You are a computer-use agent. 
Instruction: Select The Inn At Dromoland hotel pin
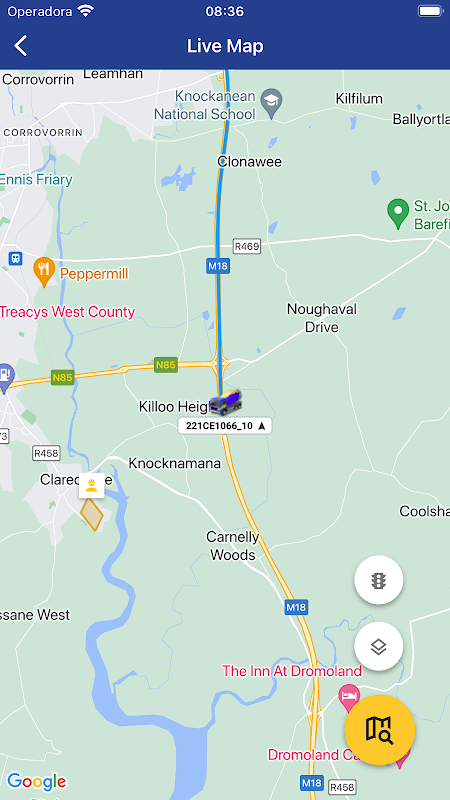349,698
